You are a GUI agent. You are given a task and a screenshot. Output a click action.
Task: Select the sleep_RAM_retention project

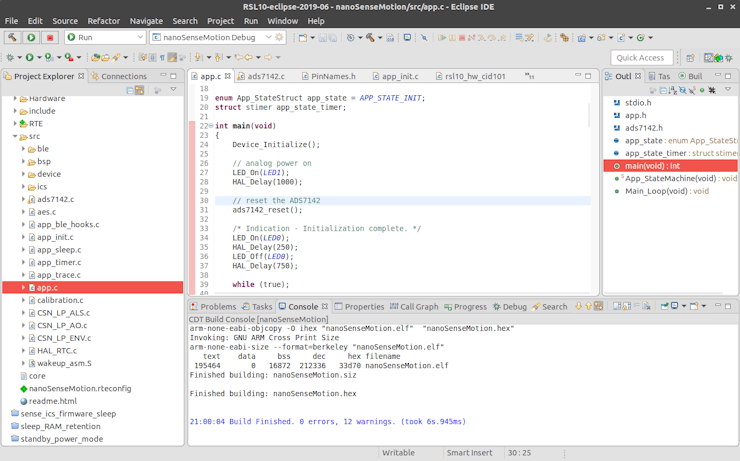coord(61,426)
